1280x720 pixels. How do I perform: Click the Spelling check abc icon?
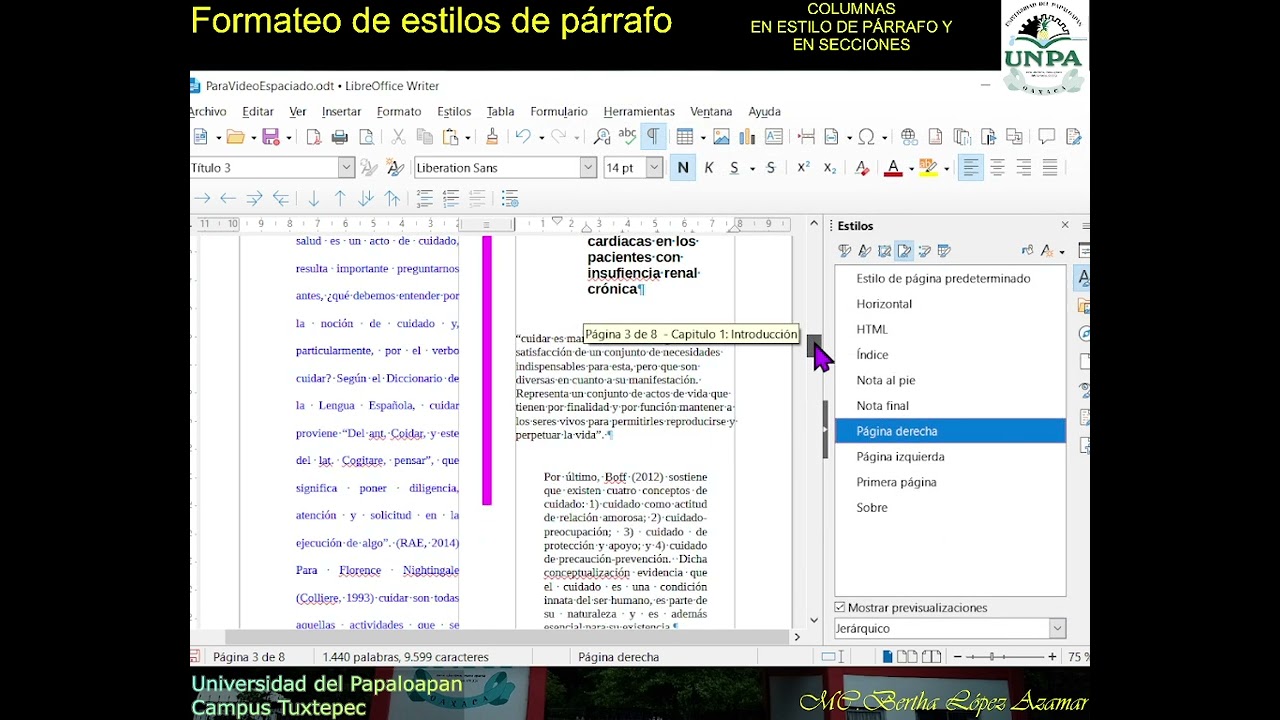point(627,137)
